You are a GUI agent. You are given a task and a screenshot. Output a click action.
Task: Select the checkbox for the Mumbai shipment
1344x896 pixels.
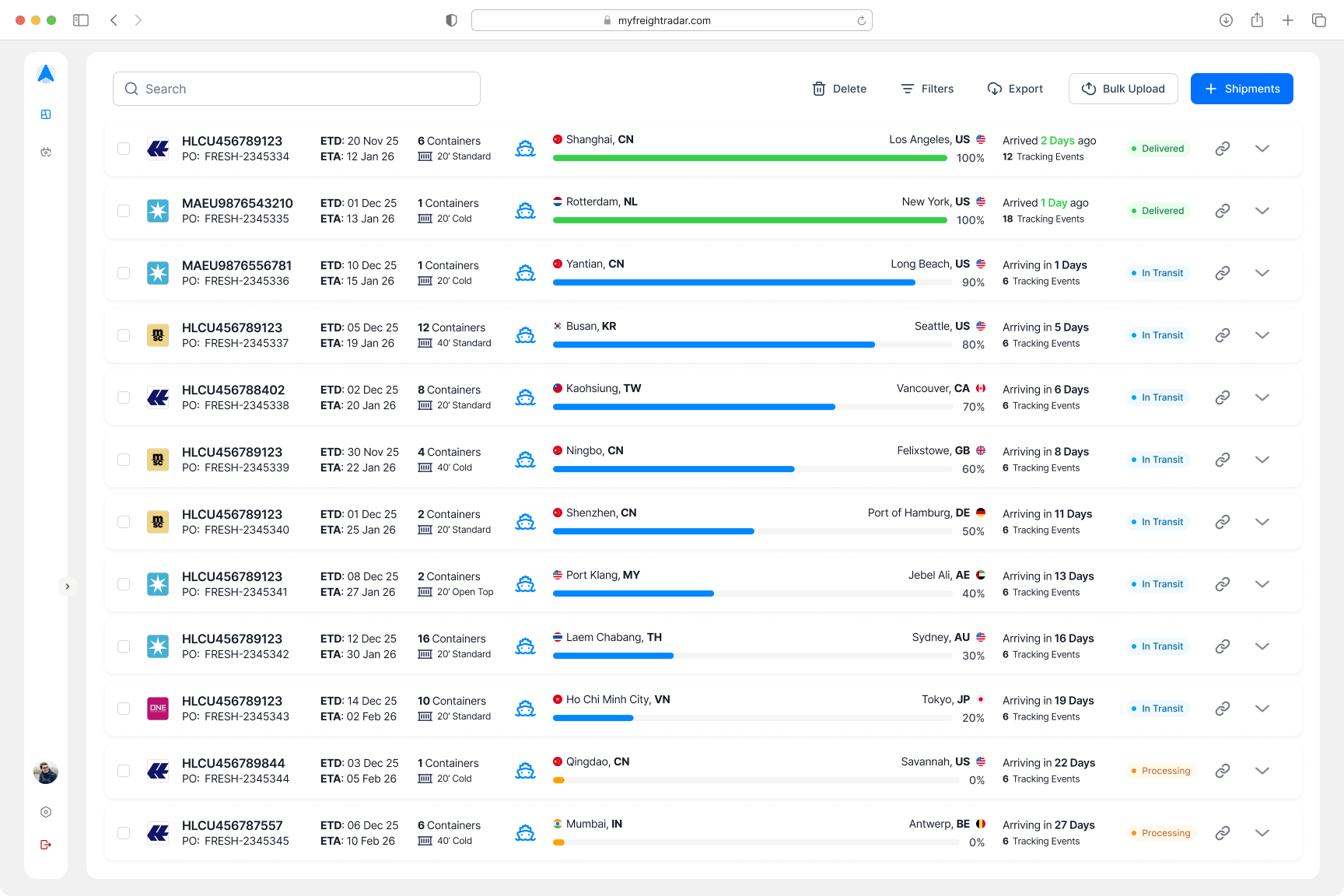pos(123,832)
